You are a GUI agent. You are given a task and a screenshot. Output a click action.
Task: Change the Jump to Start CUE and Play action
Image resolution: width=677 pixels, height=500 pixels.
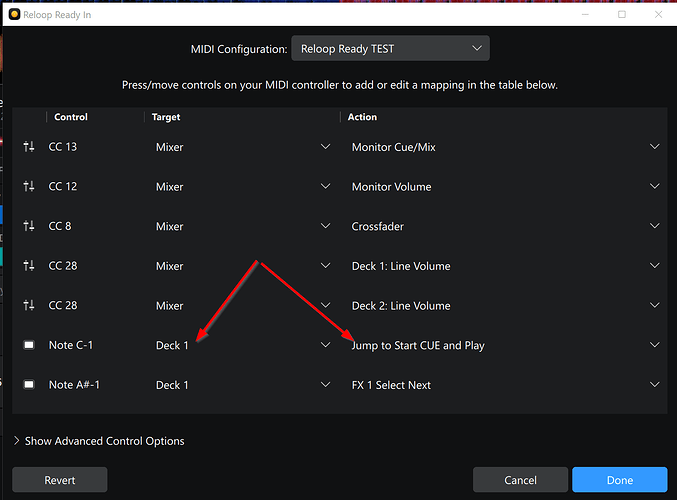click(x=504, y=345)
